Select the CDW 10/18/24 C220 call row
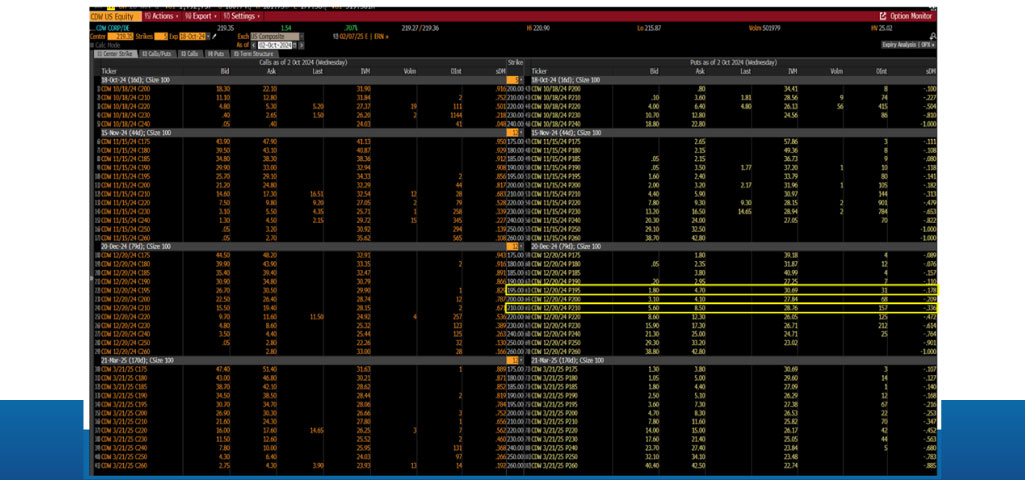 127,105
